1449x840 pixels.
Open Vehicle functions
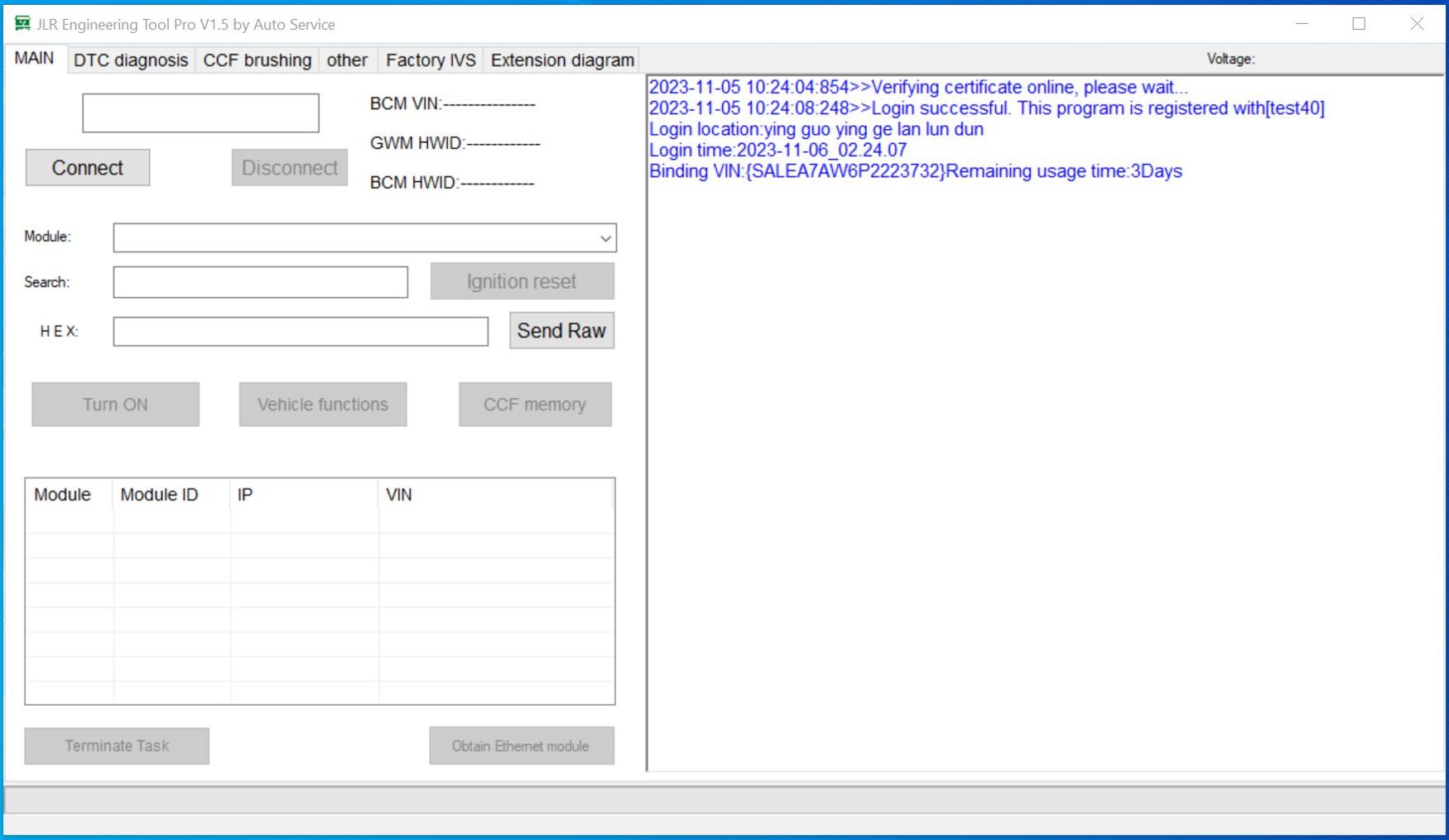pyautogui.click(x=323, y=405)
